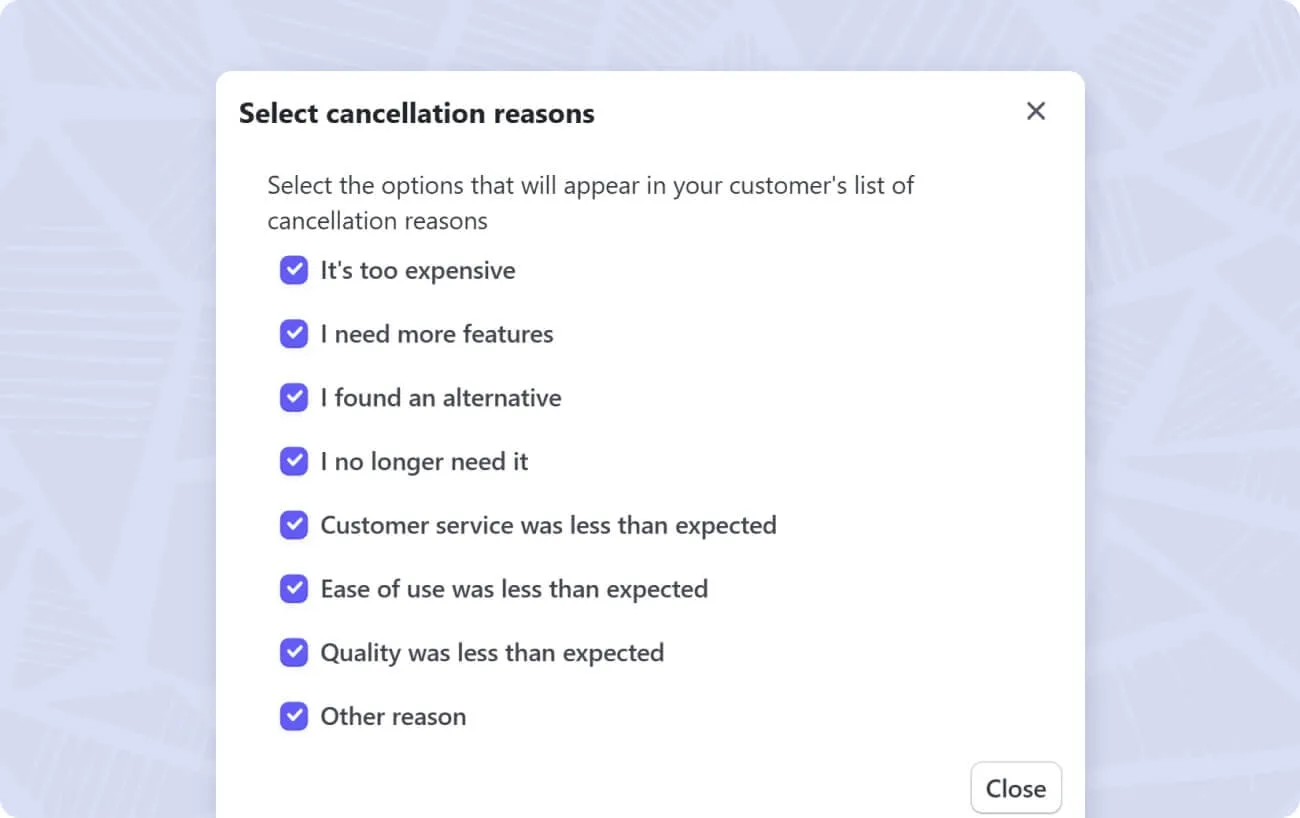Click the instruction text under the title
This screenshot has width=1300, height=818.
click(591, 203)
